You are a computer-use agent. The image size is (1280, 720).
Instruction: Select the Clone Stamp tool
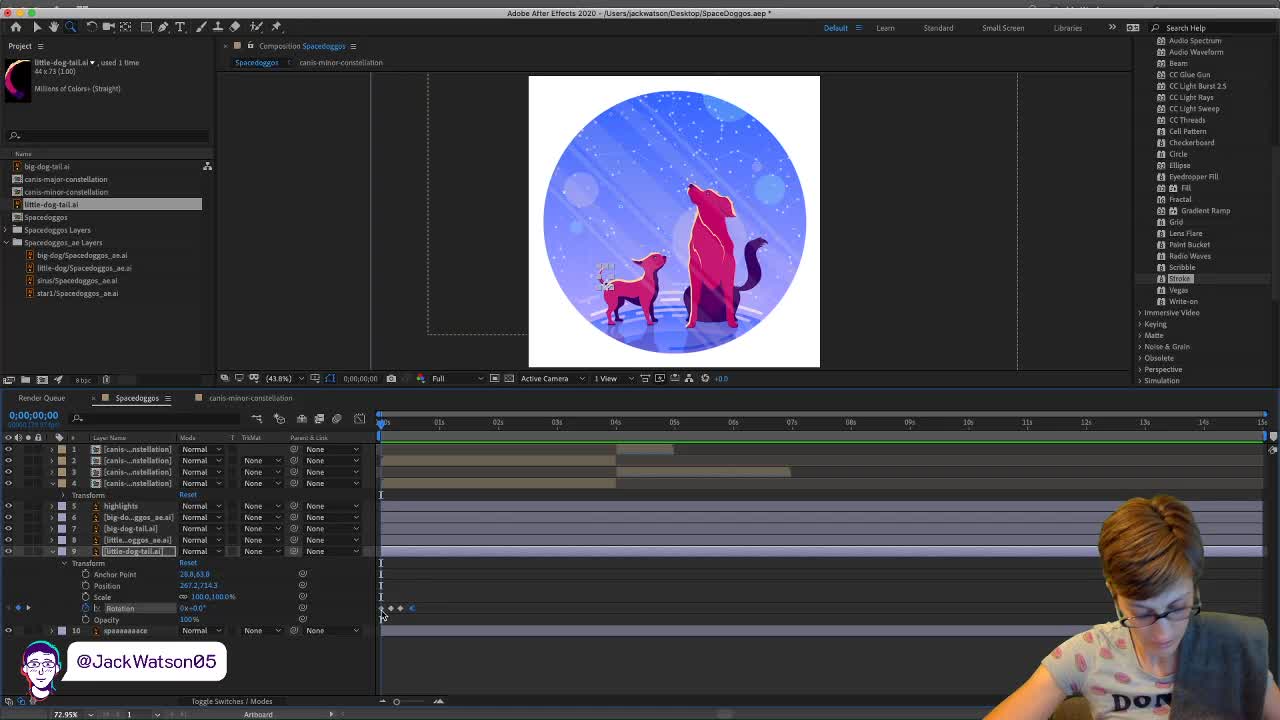click(x=217, y=27)
